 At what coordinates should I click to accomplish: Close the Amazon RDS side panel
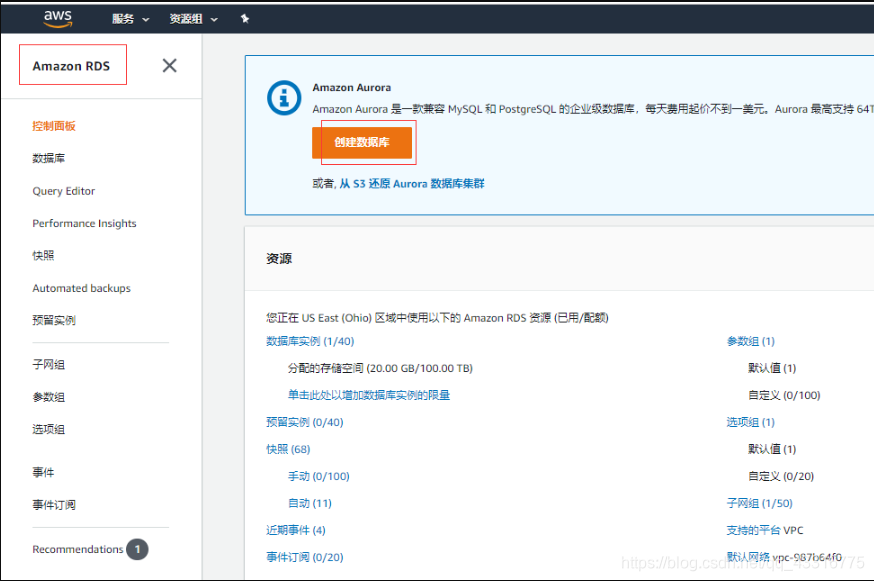pos(169,65)
